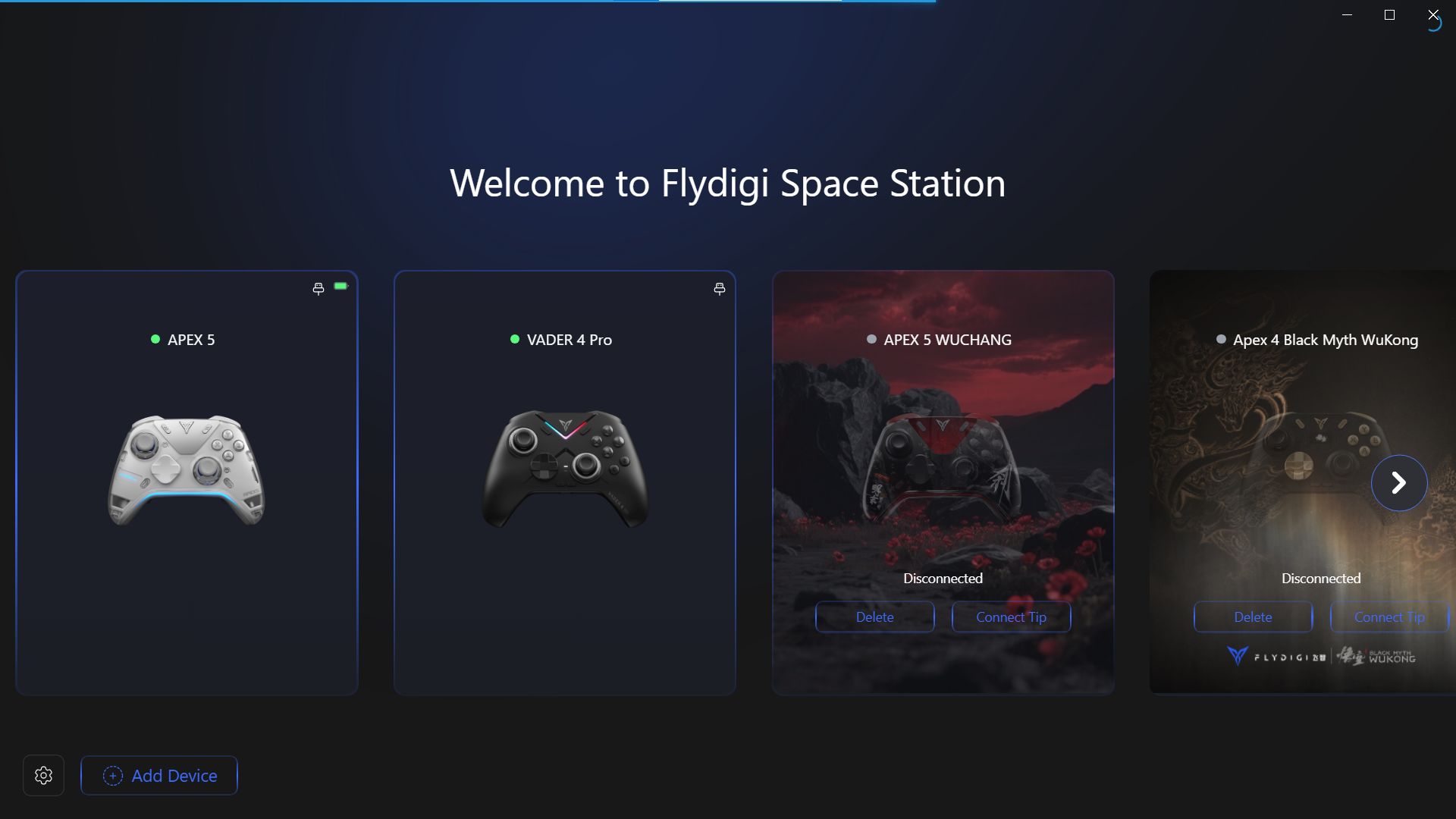Select the APEX 5 WUCHANG controller image
This screenshot has width=1456, height=819.
[x=943, y=470]
